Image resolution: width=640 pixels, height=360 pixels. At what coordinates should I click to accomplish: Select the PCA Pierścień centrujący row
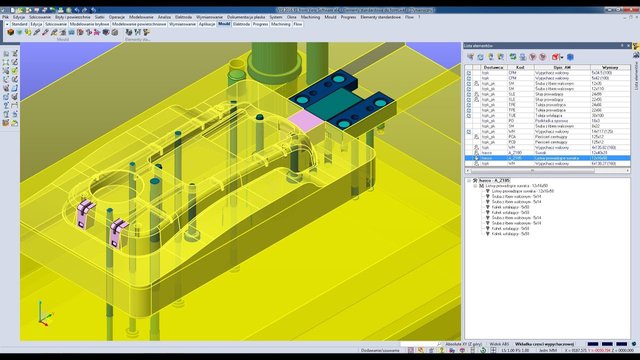[x=547, y=137]
